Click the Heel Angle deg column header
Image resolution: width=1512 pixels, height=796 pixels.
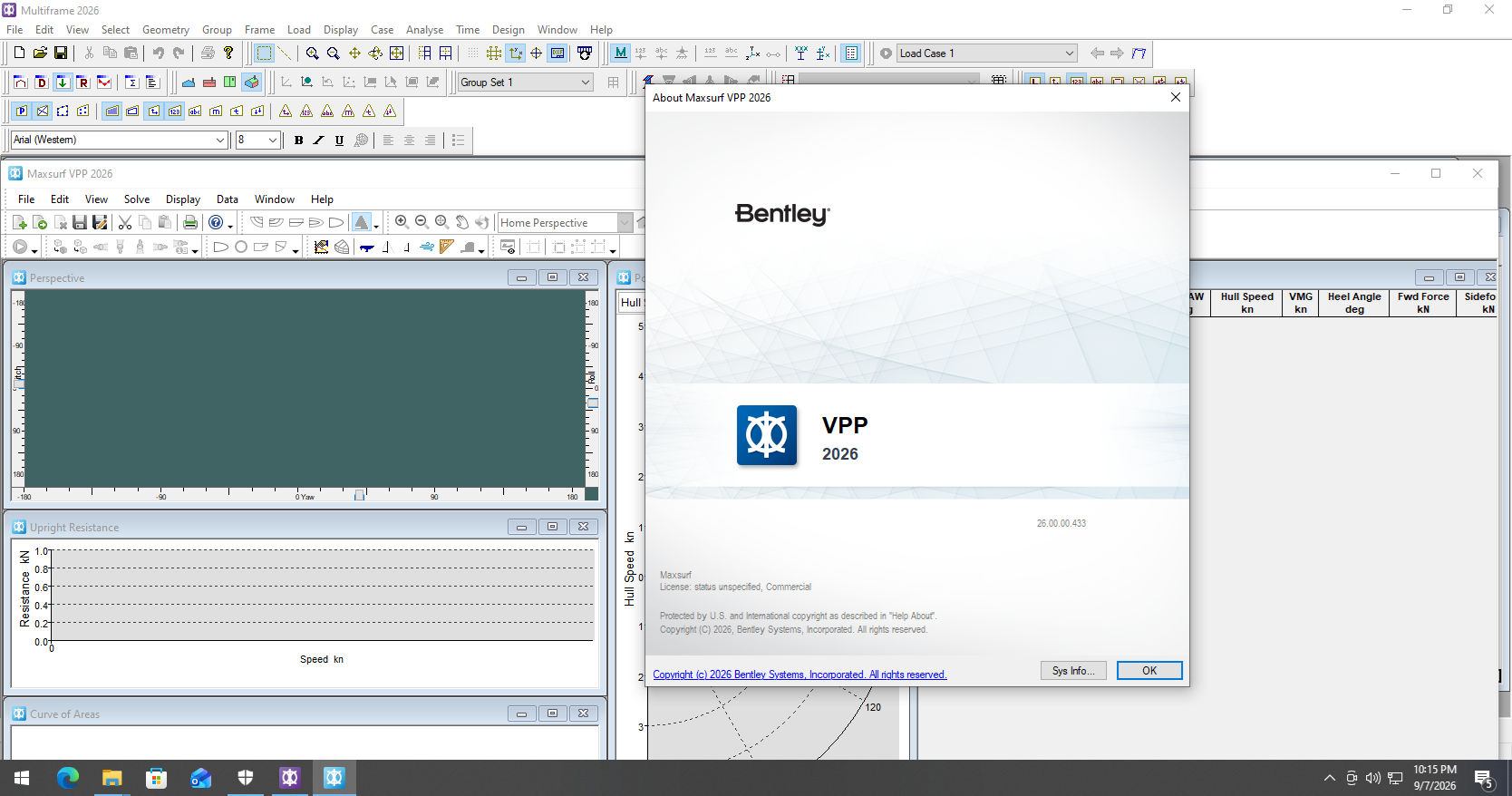[1354, 303]
